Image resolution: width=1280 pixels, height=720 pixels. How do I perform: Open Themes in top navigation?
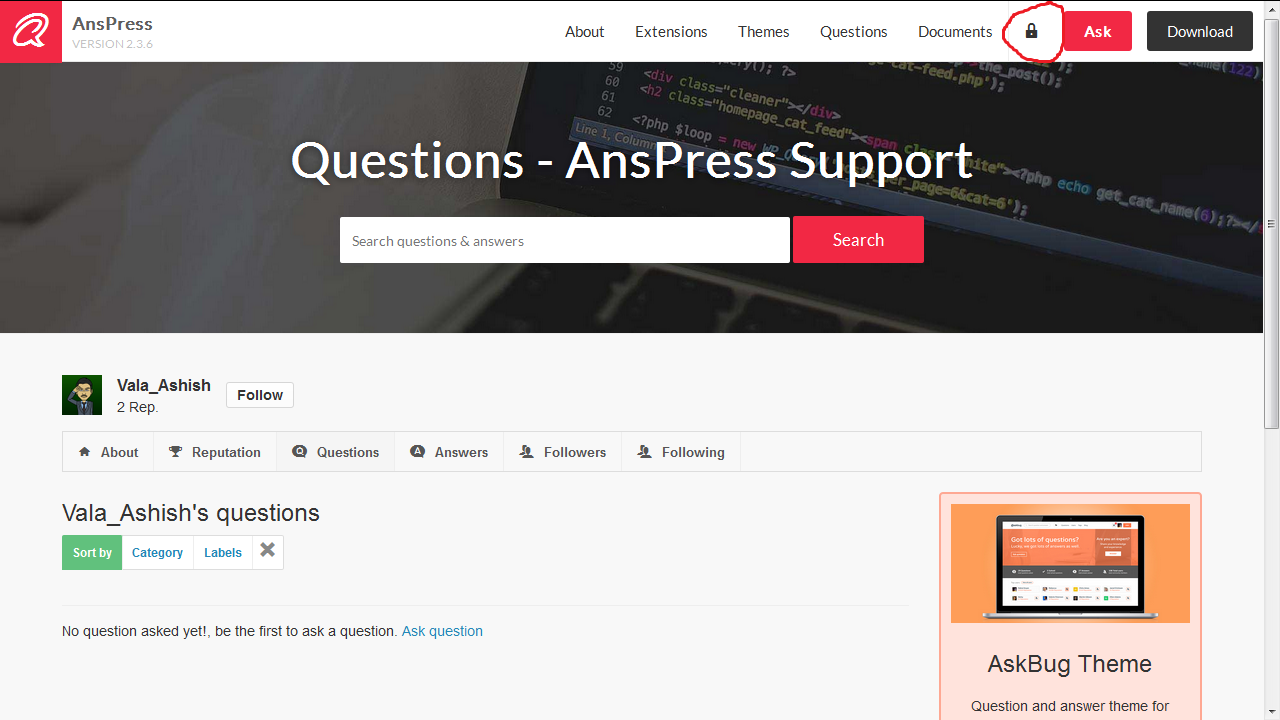[x=764, y=31]
